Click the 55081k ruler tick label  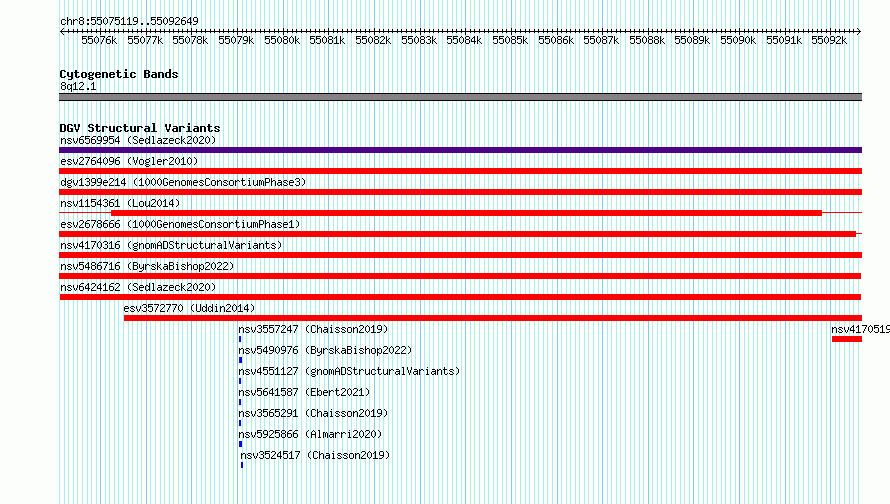coord(328,40)
